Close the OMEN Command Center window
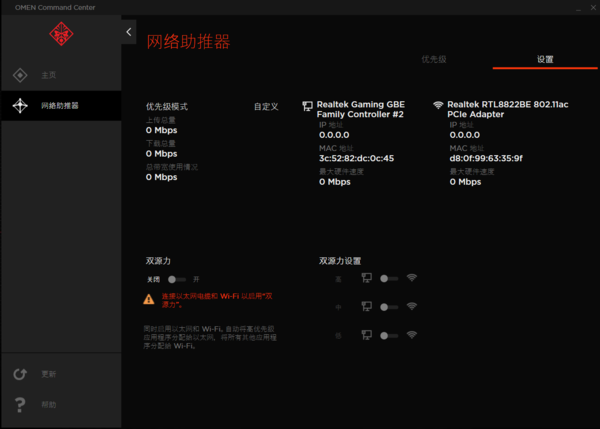The width and height of the screenshot is (600, 429). 593,7
